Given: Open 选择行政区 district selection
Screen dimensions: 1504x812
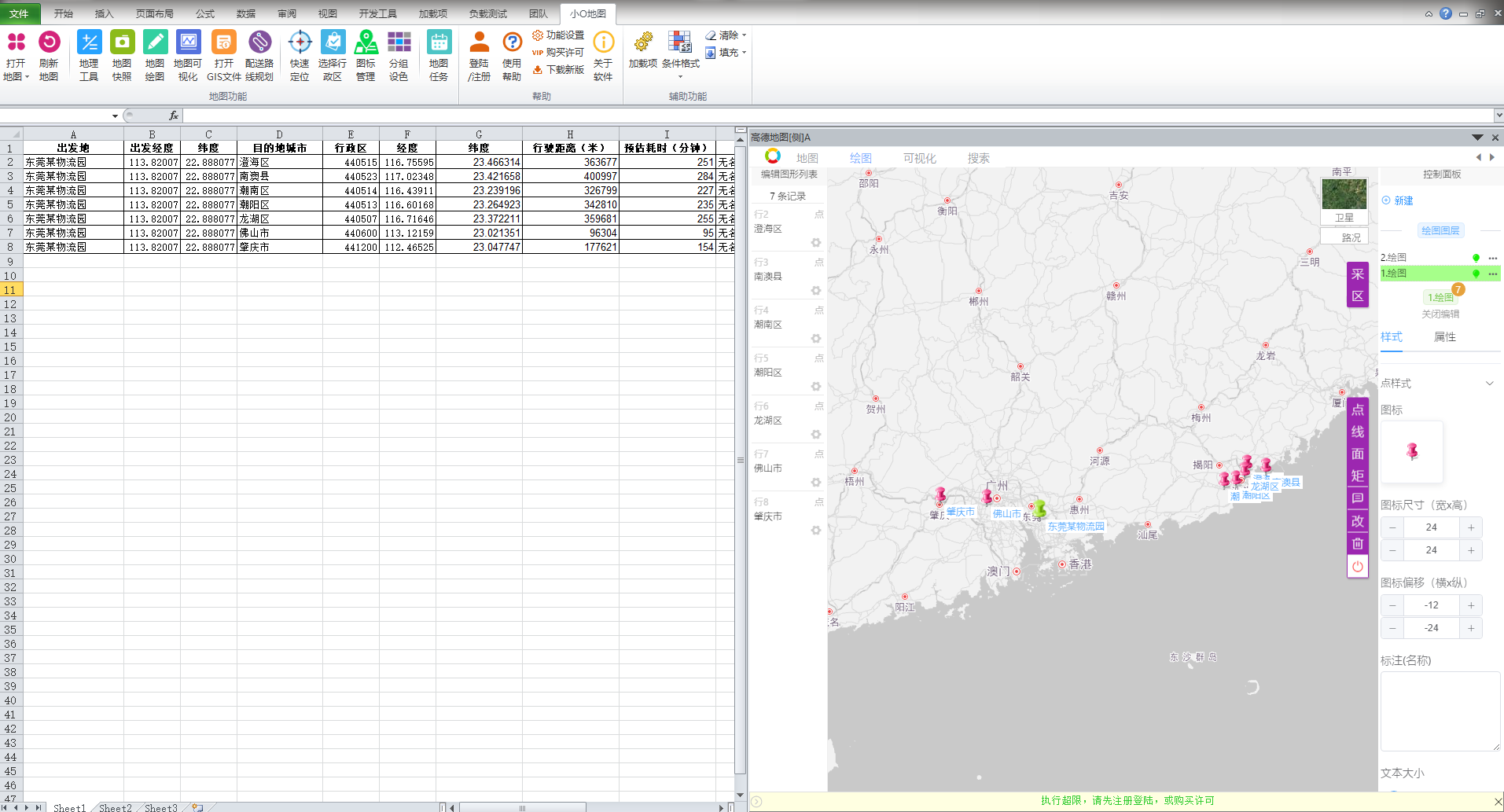Looking at the screenshot, I should (333, 56).
